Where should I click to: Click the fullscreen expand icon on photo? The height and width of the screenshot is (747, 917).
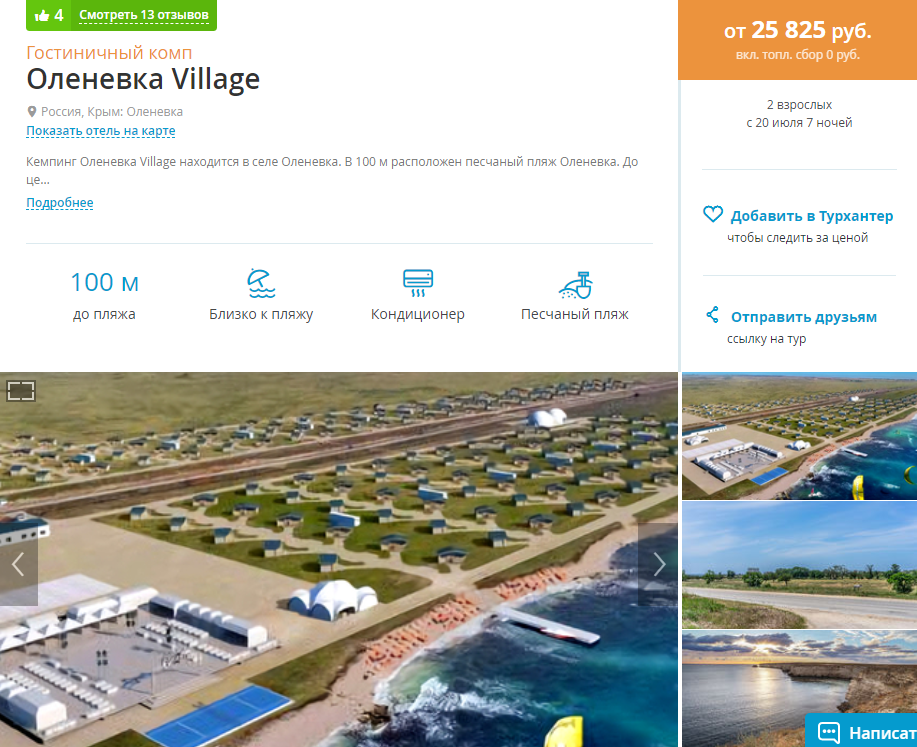pyautogui.click(x=20, y=390)
